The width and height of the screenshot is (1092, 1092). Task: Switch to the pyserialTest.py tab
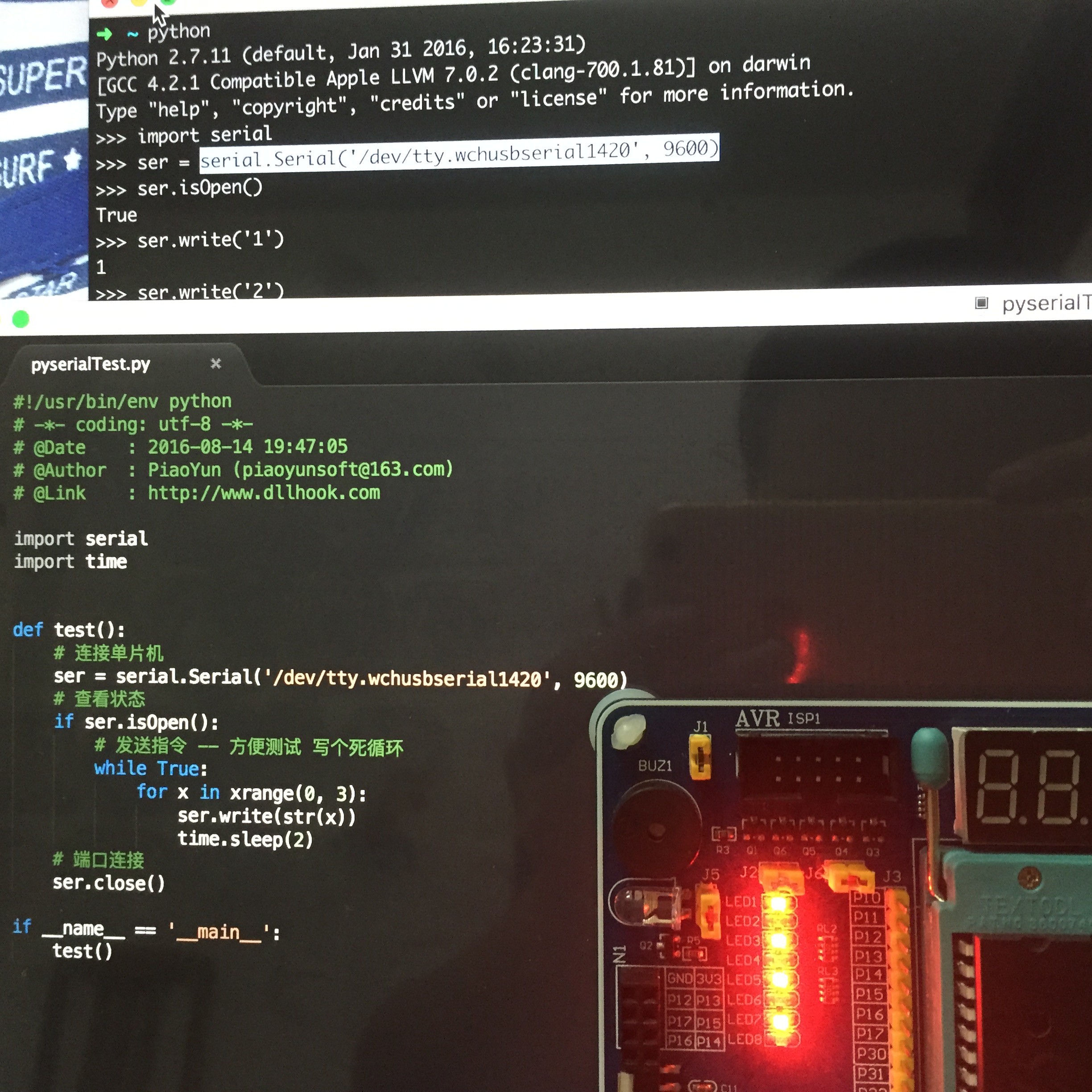91,364
